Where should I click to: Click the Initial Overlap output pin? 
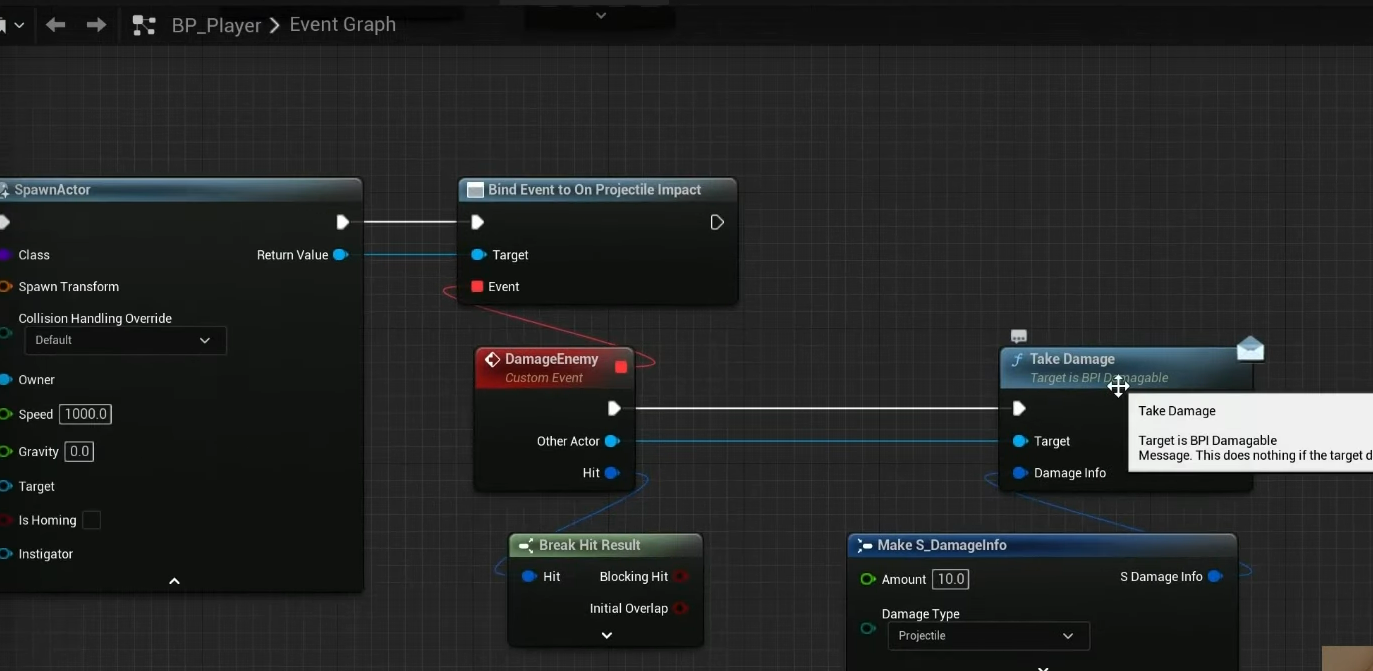[681, 609]
